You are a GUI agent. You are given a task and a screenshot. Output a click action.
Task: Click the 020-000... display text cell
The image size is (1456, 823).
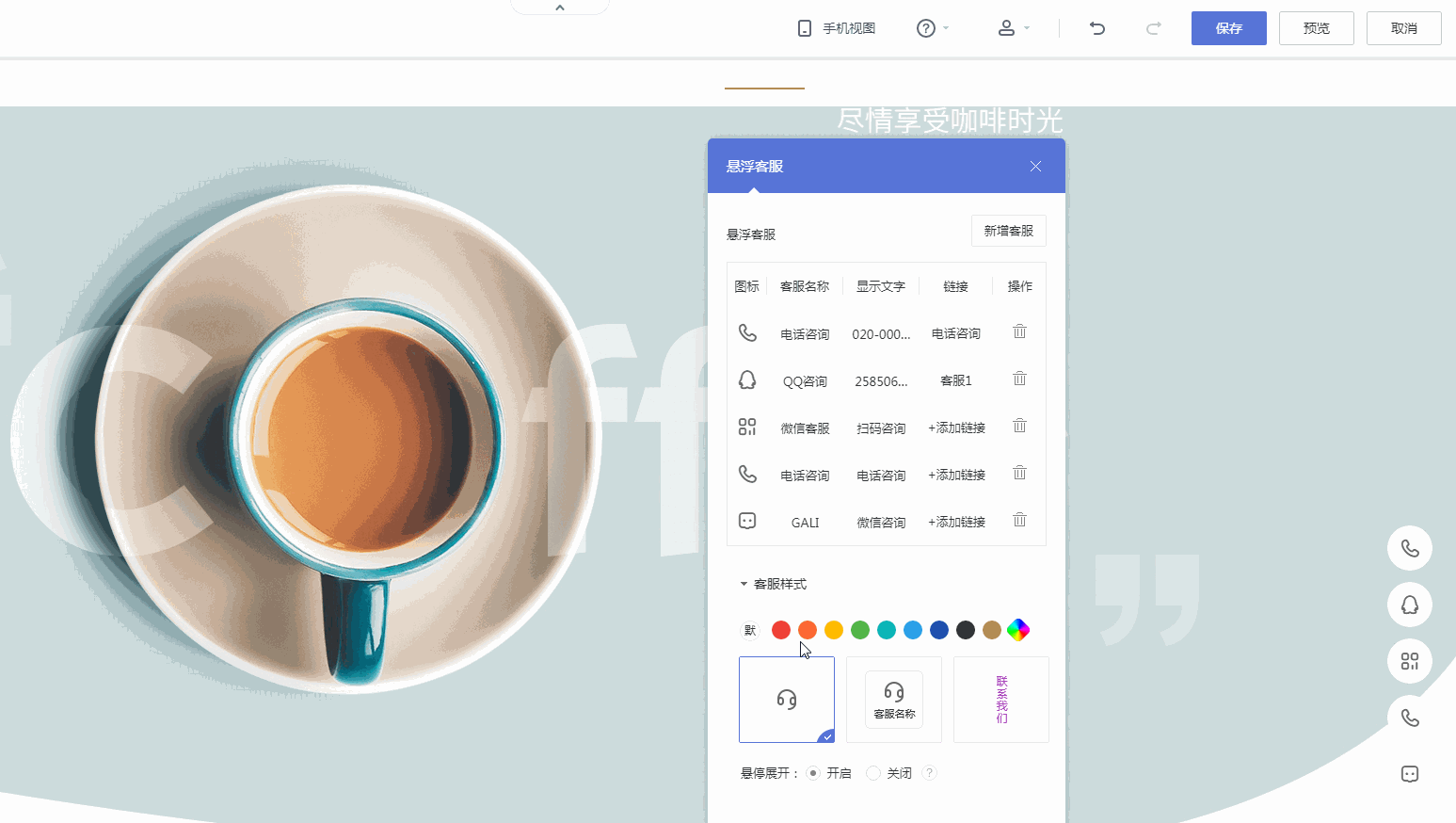pyautogui.click(x=881, y=334)
